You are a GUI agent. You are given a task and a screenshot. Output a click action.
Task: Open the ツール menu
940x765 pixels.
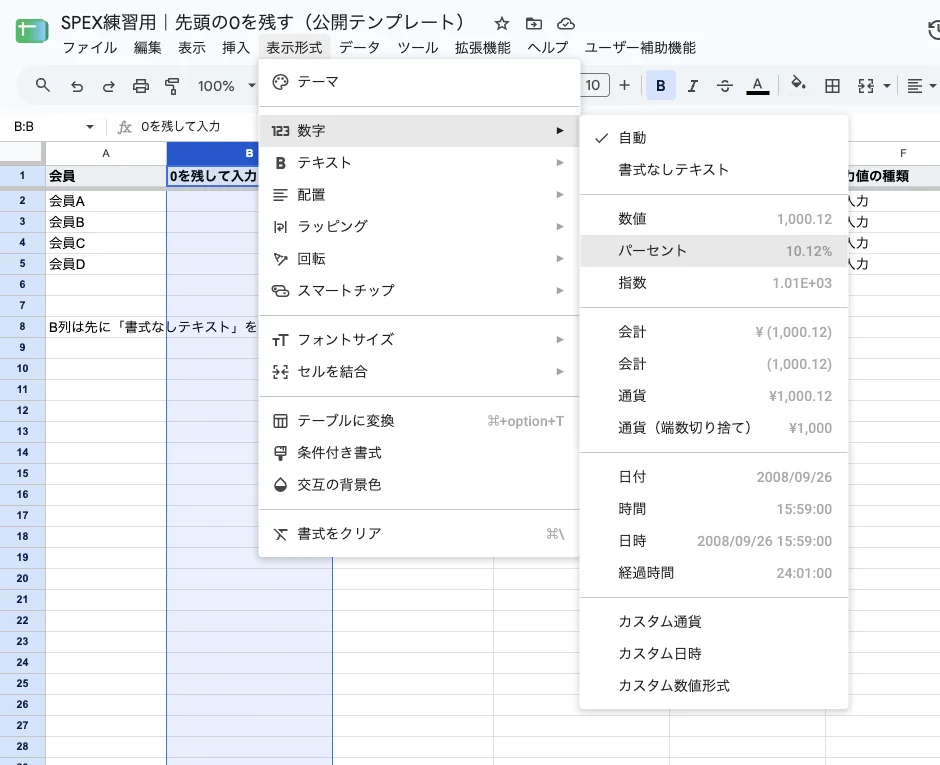click(418, 48)
